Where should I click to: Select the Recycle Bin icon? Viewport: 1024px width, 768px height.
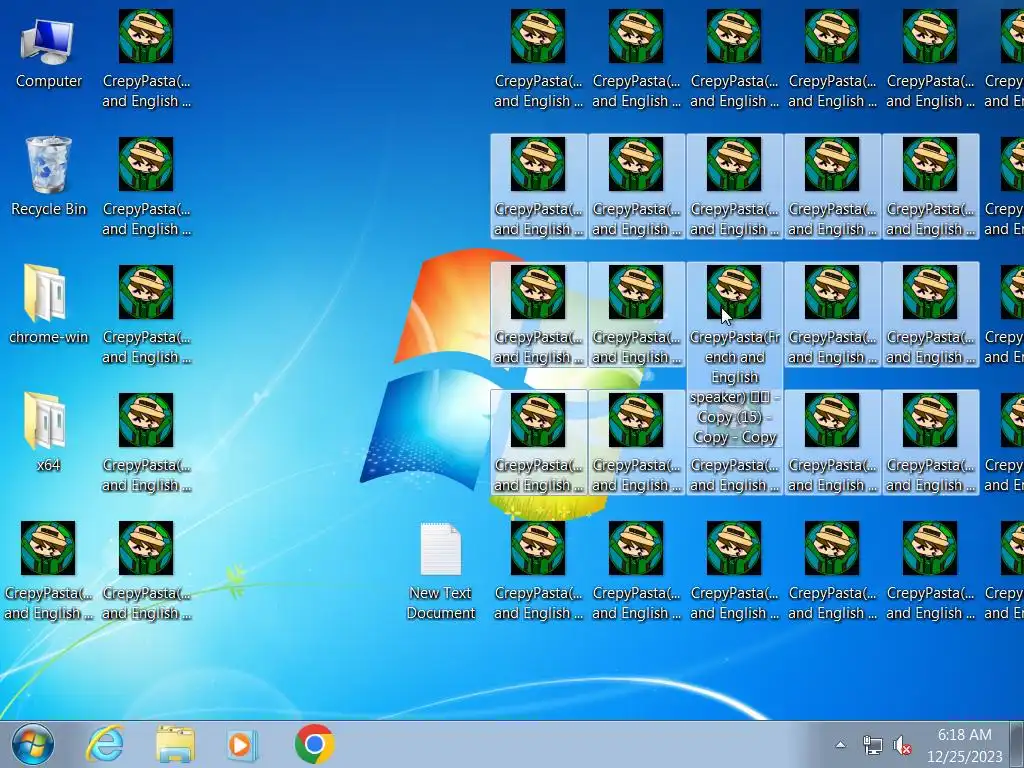48,176
